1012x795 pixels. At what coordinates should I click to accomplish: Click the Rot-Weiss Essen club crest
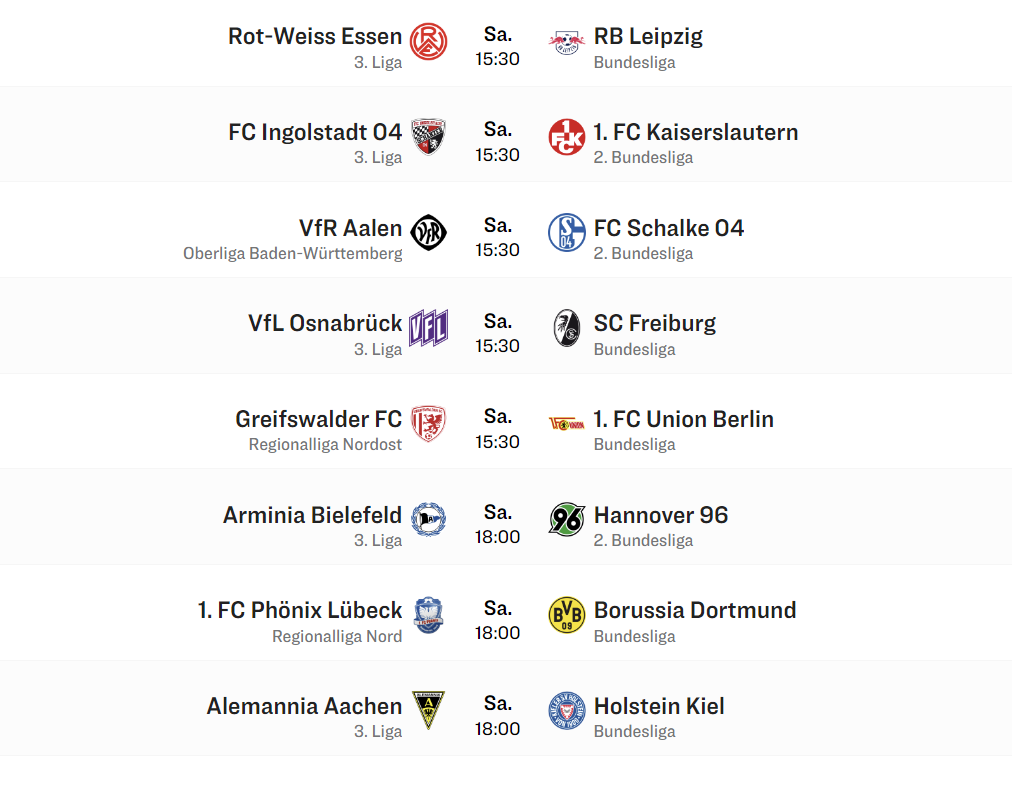(429, 42)
